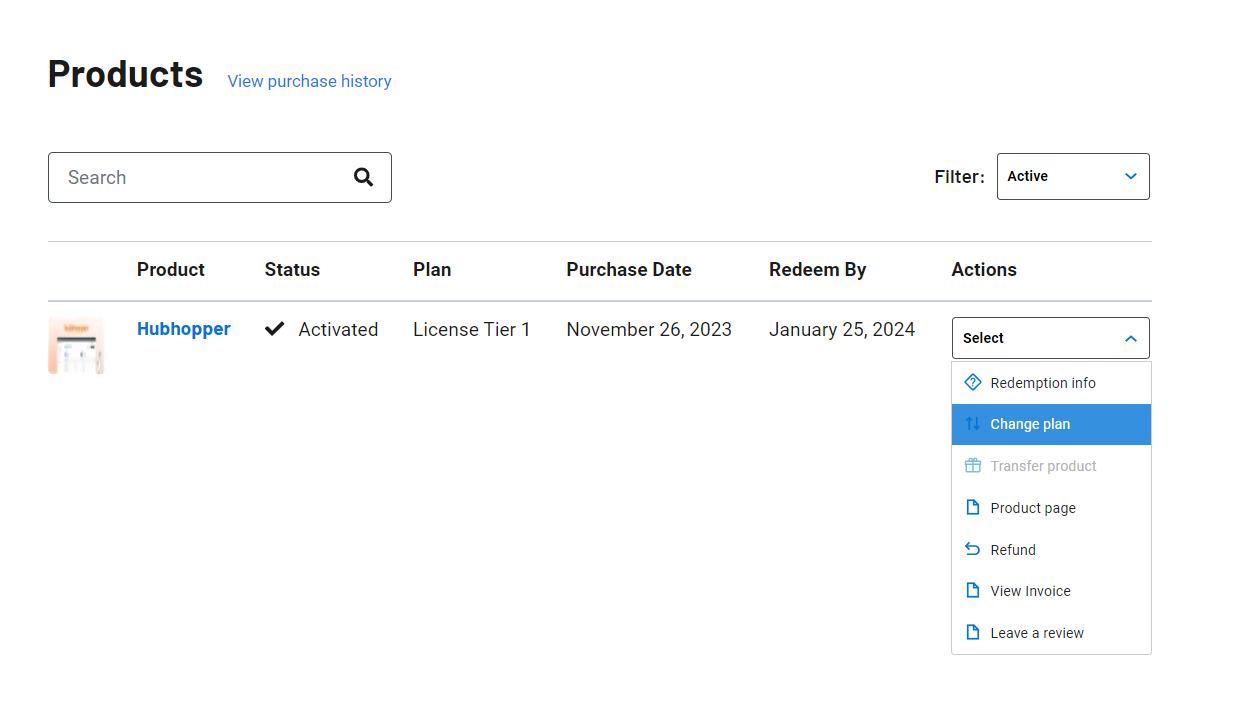Click the License Tier 1 cell
Screen dimensions: 1234x728
click(472, 329)
